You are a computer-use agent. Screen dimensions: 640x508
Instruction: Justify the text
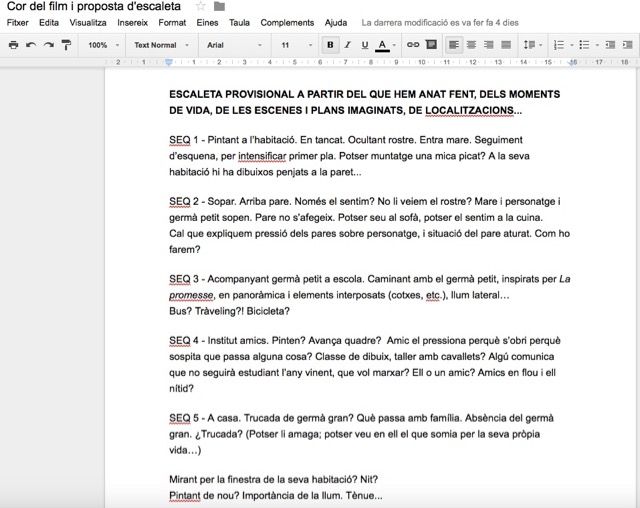point(506,45)
